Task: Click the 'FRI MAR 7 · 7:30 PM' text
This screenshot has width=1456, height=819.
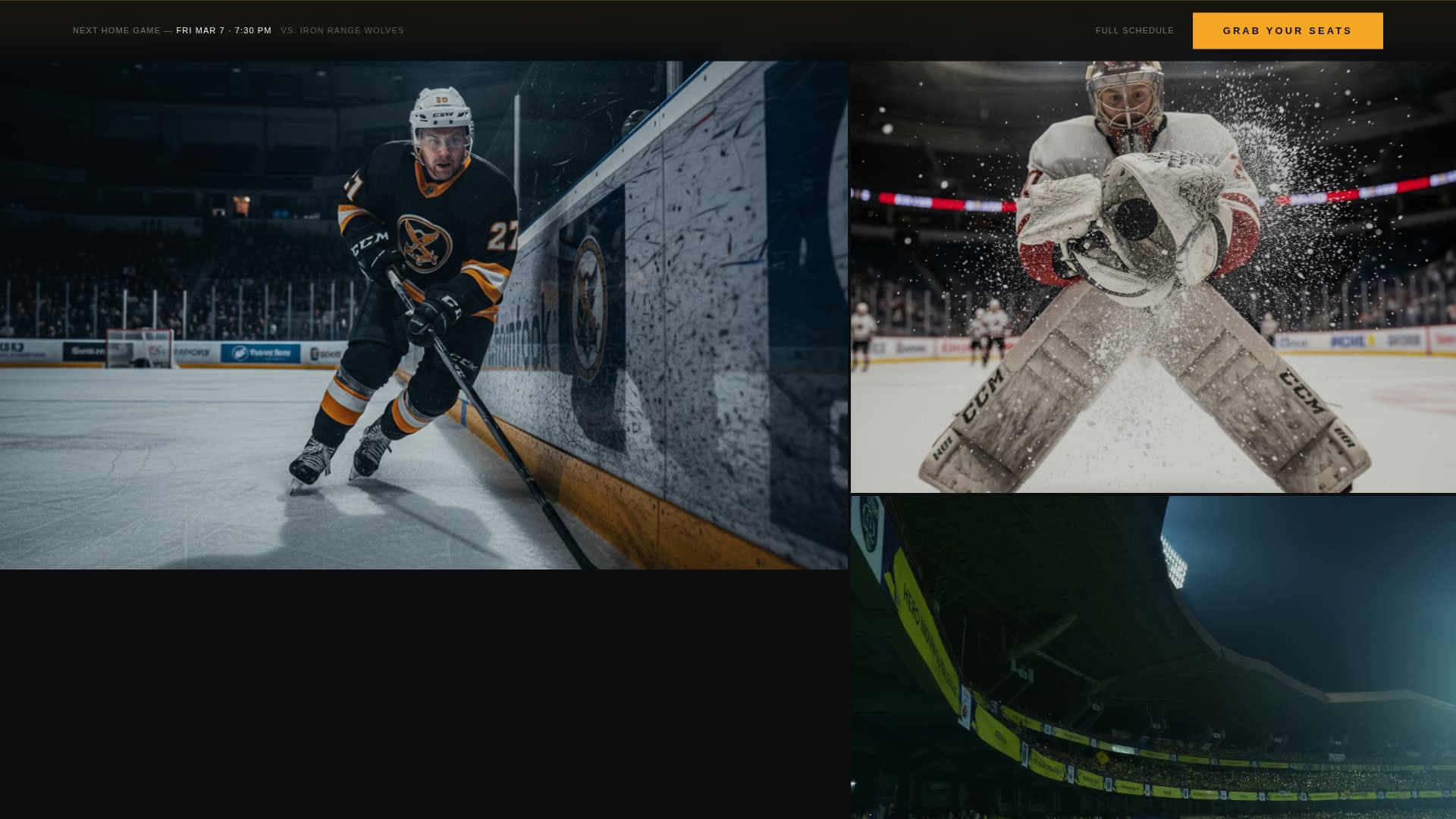Action: 224,31
